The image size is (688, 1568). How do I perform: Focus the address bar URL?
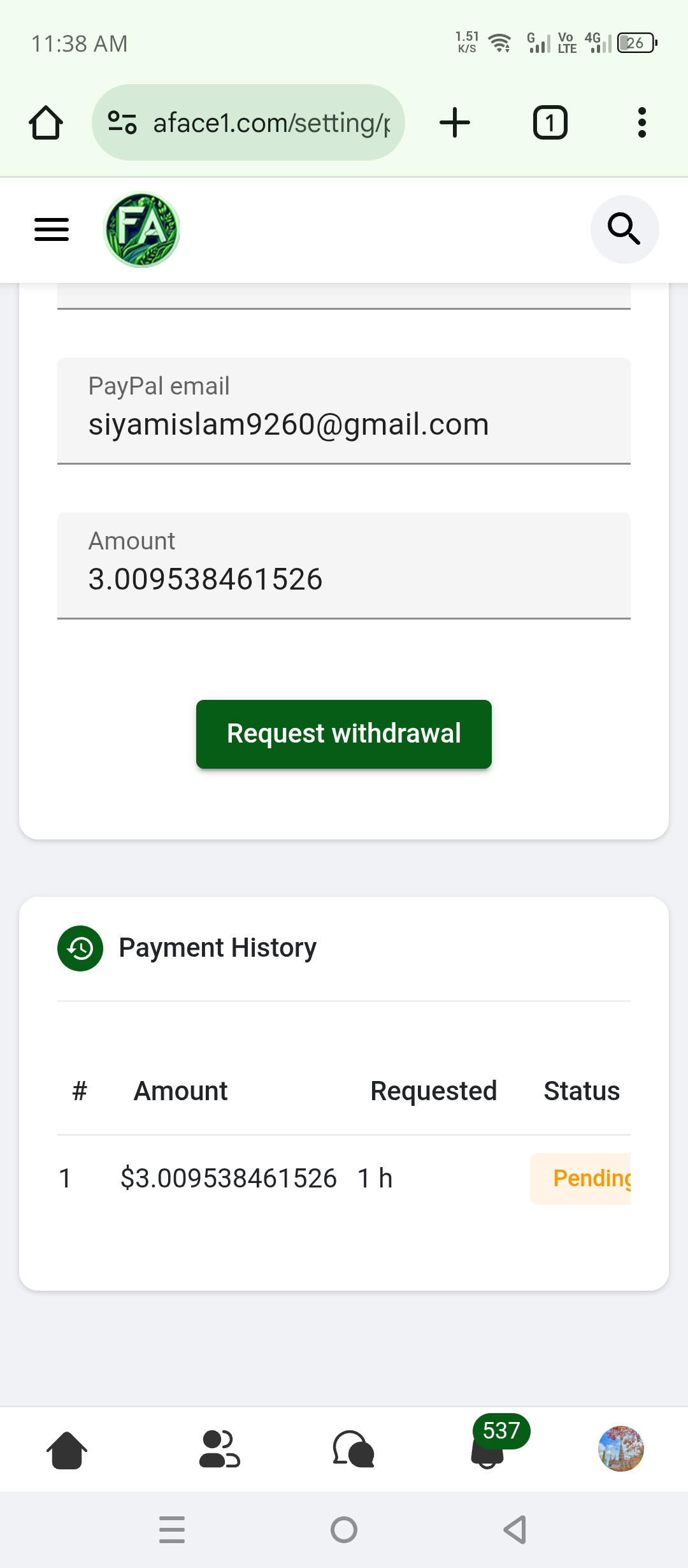pos(271,122)
